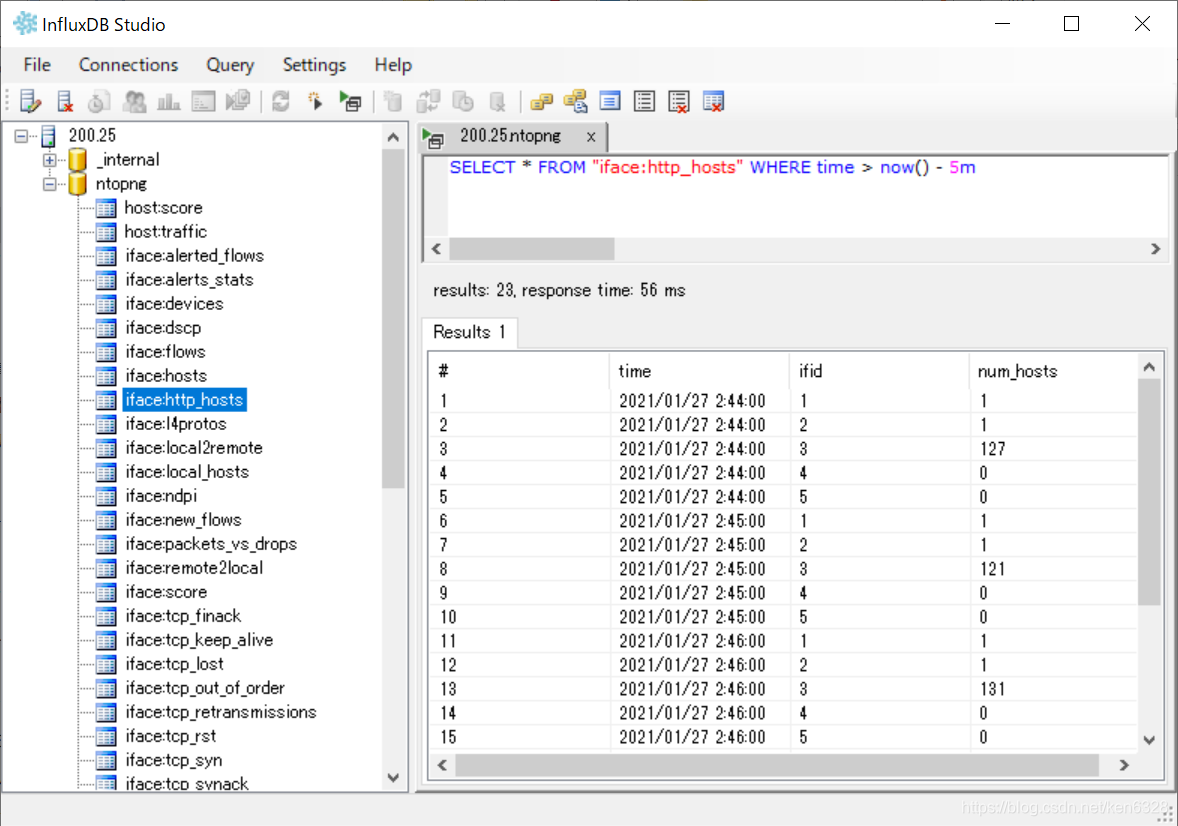Expand the _internal database node

coord(50,160)
